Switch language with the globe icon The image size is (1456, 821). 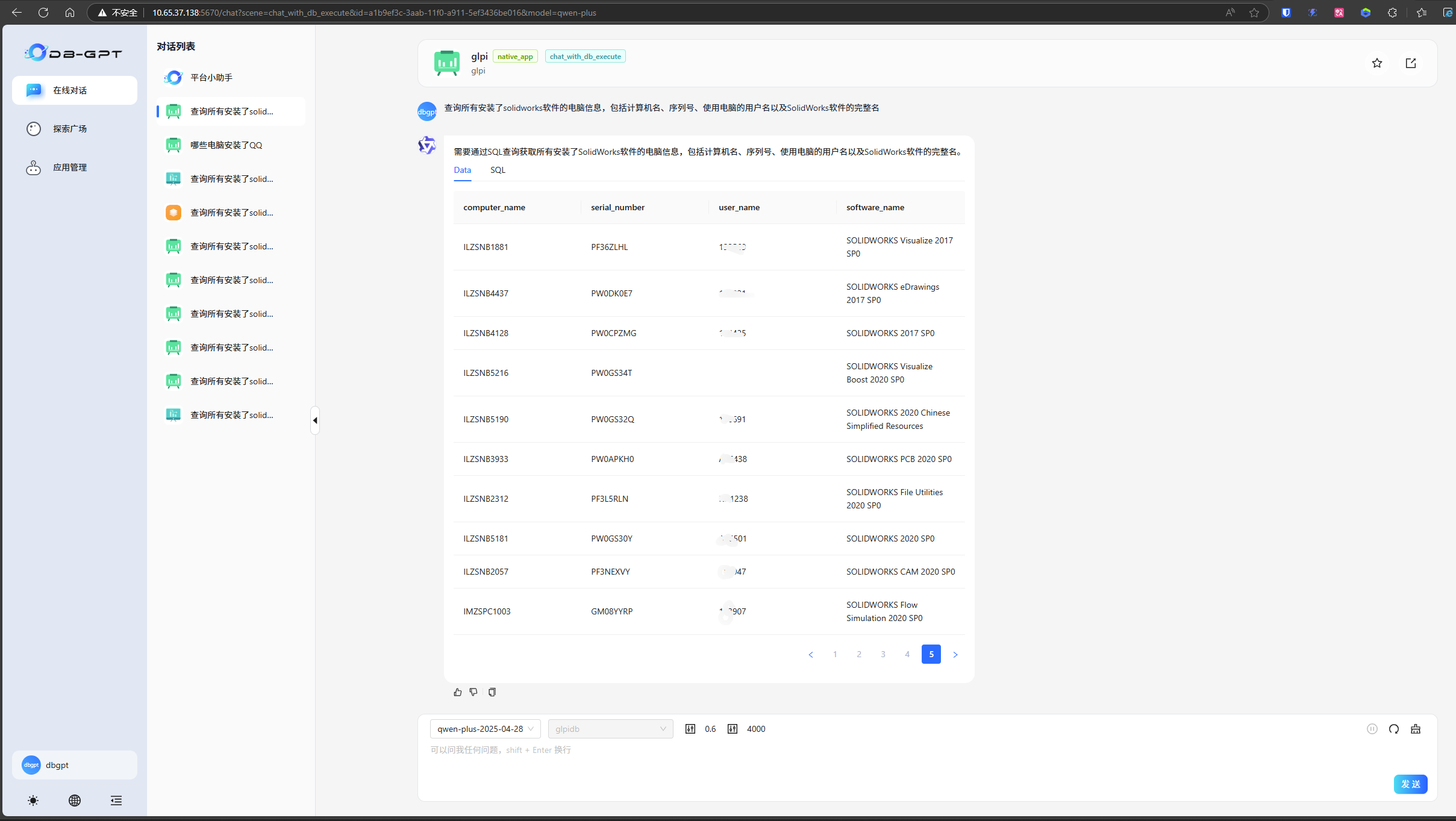click(75, 801)
